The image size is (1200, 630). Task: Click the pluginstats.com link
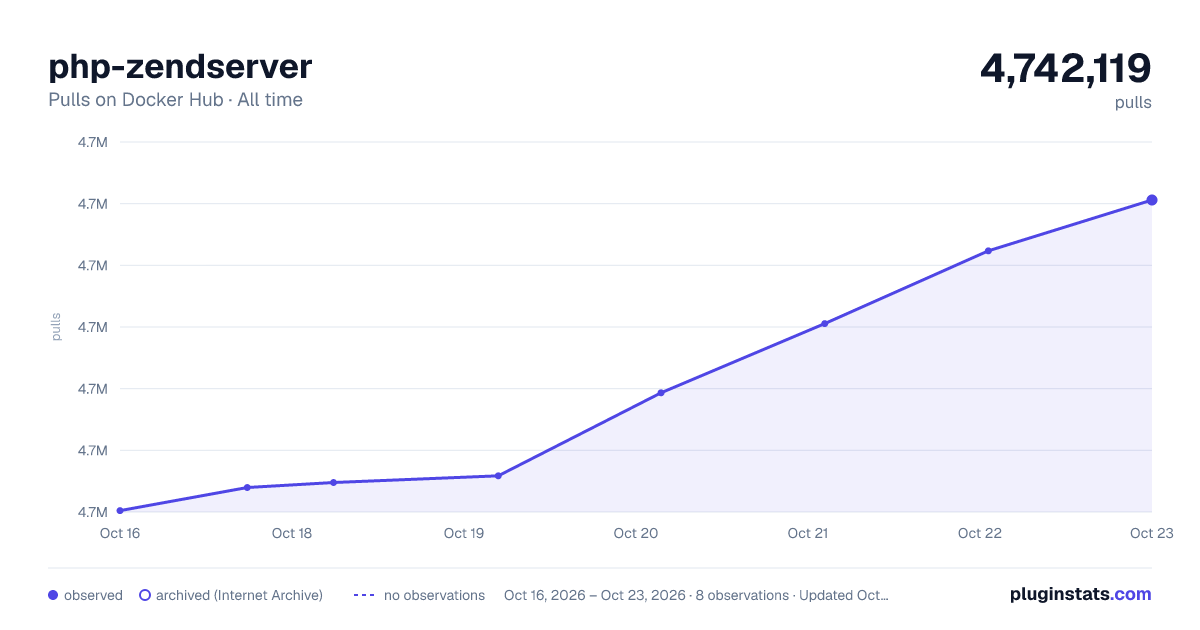tap(1080, 594)
